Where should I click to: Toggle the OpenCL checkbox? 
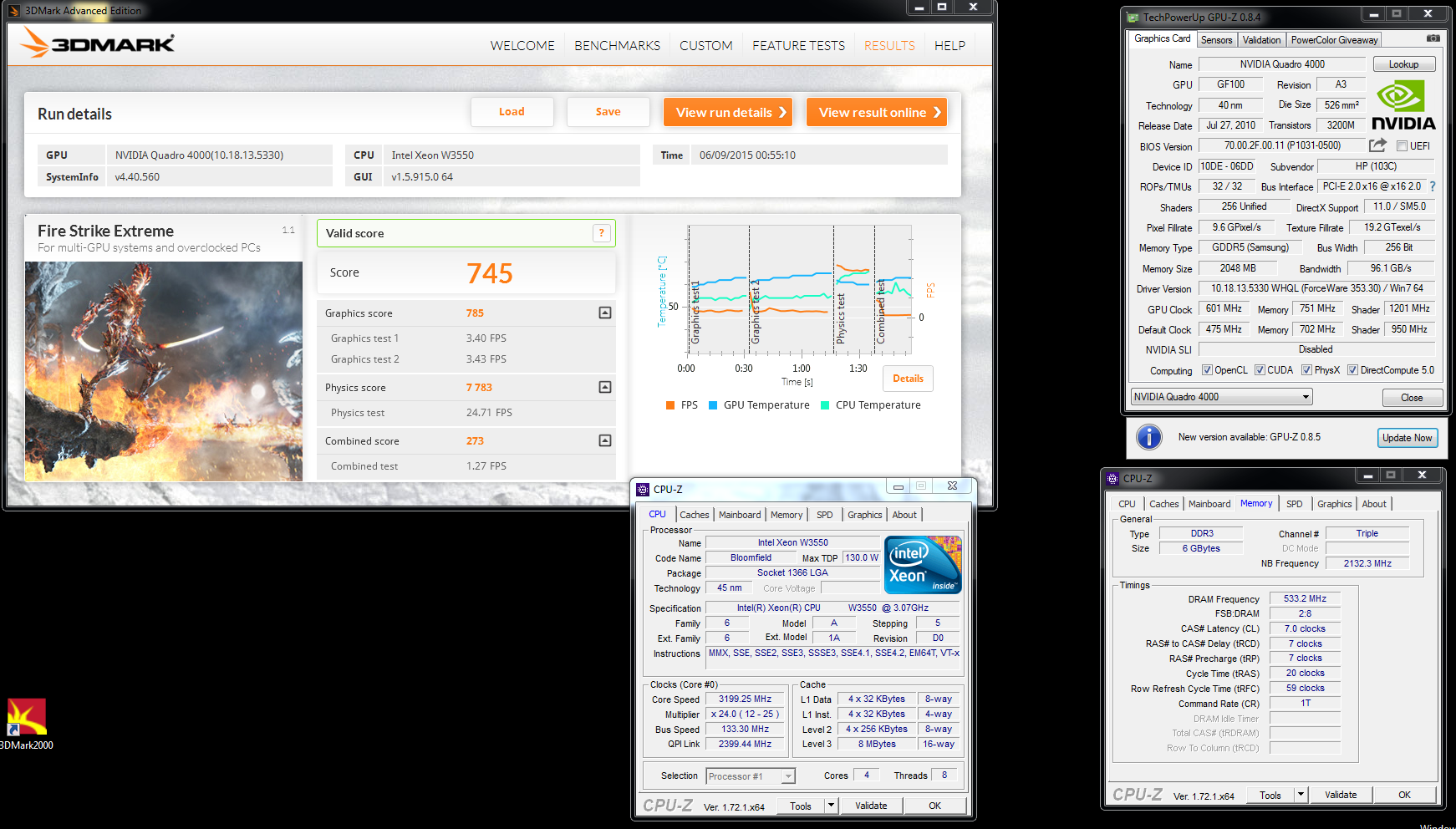(x=1207, y=370)
